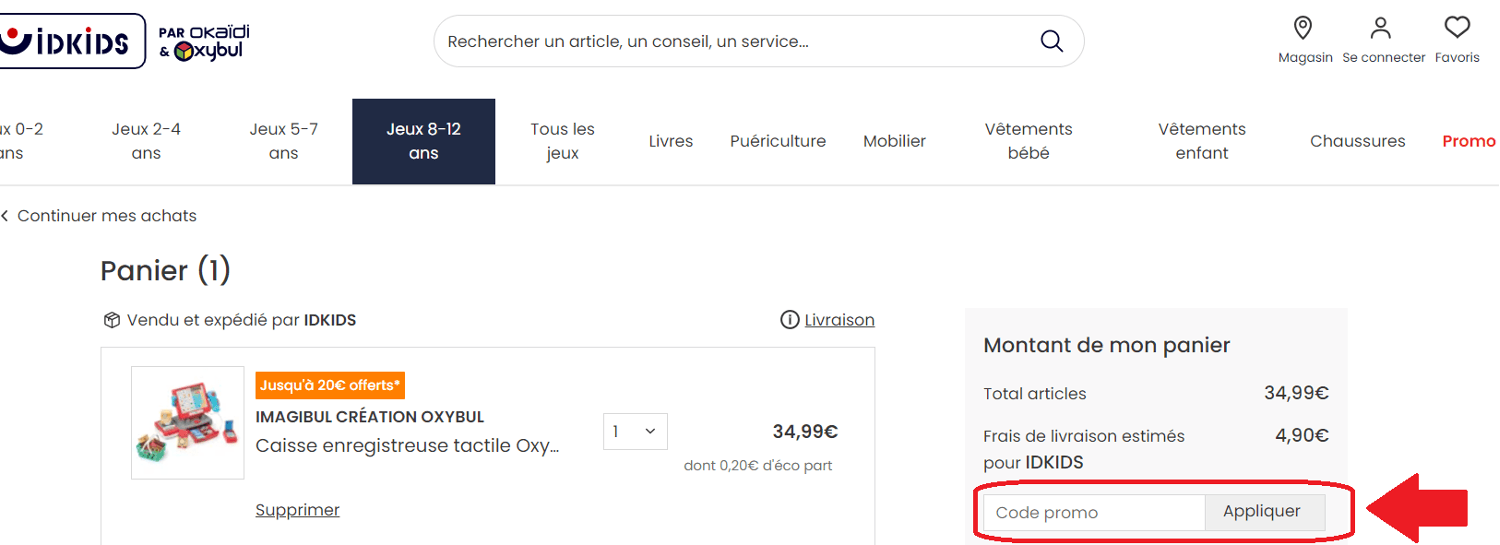1500x545 pixels.
Task: Click the Frais de livraison estimés label
Action: pos(1084,449)
